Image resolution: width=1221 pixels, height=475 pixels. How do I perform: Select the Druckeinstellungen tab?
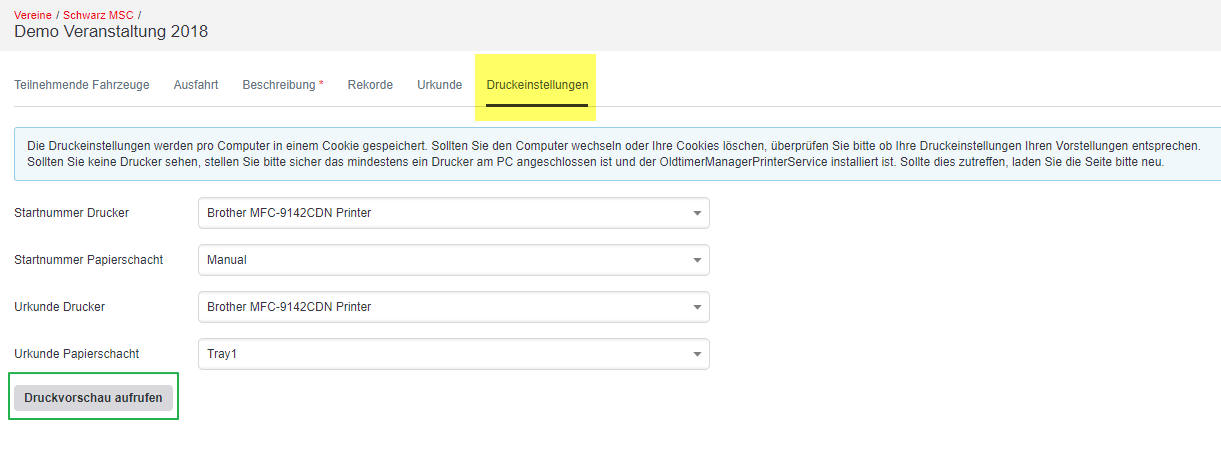pyautogui.click(x=537, y=85)
